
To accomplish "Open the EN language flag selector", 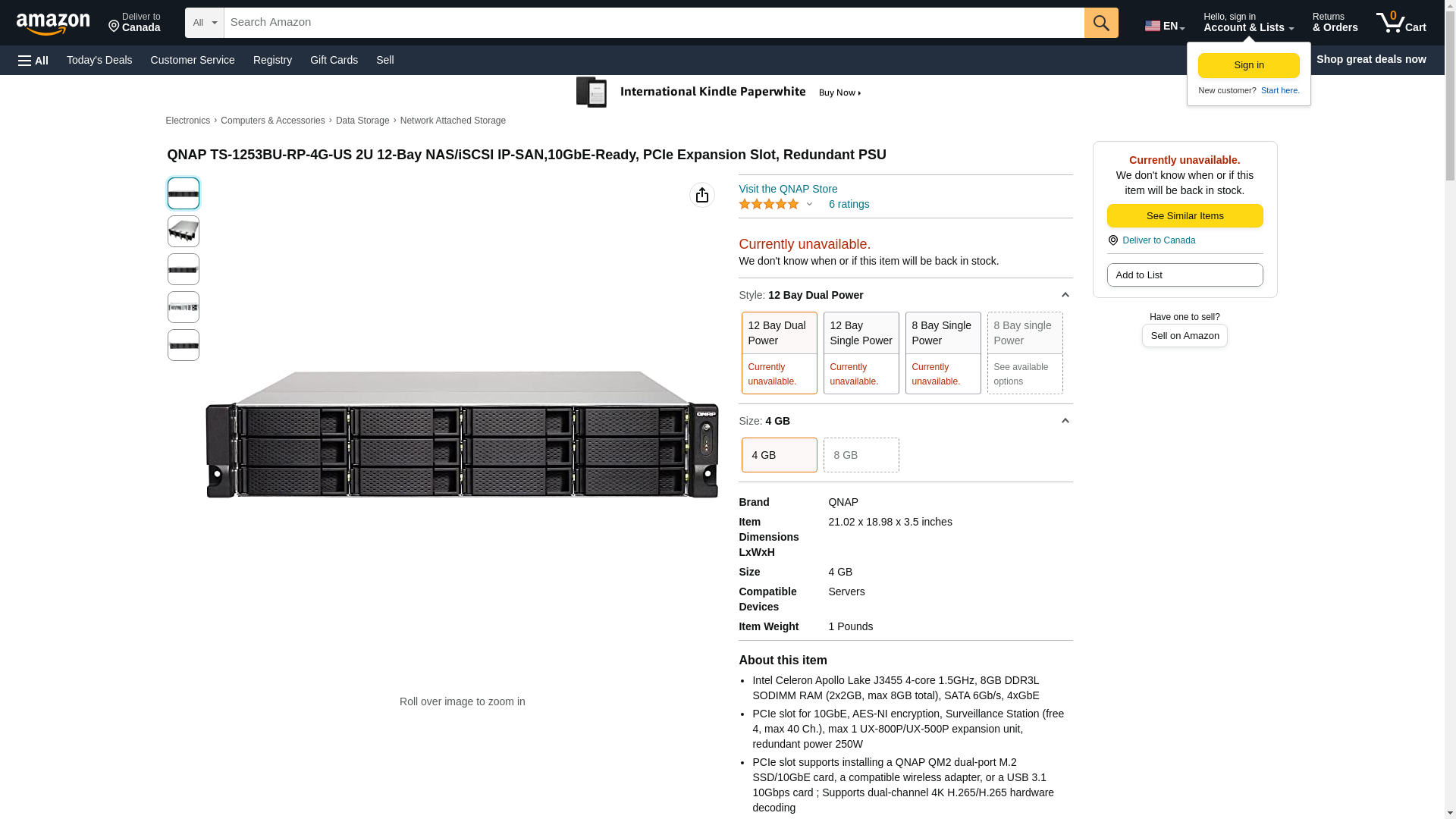I will (x=1164, y=26).
